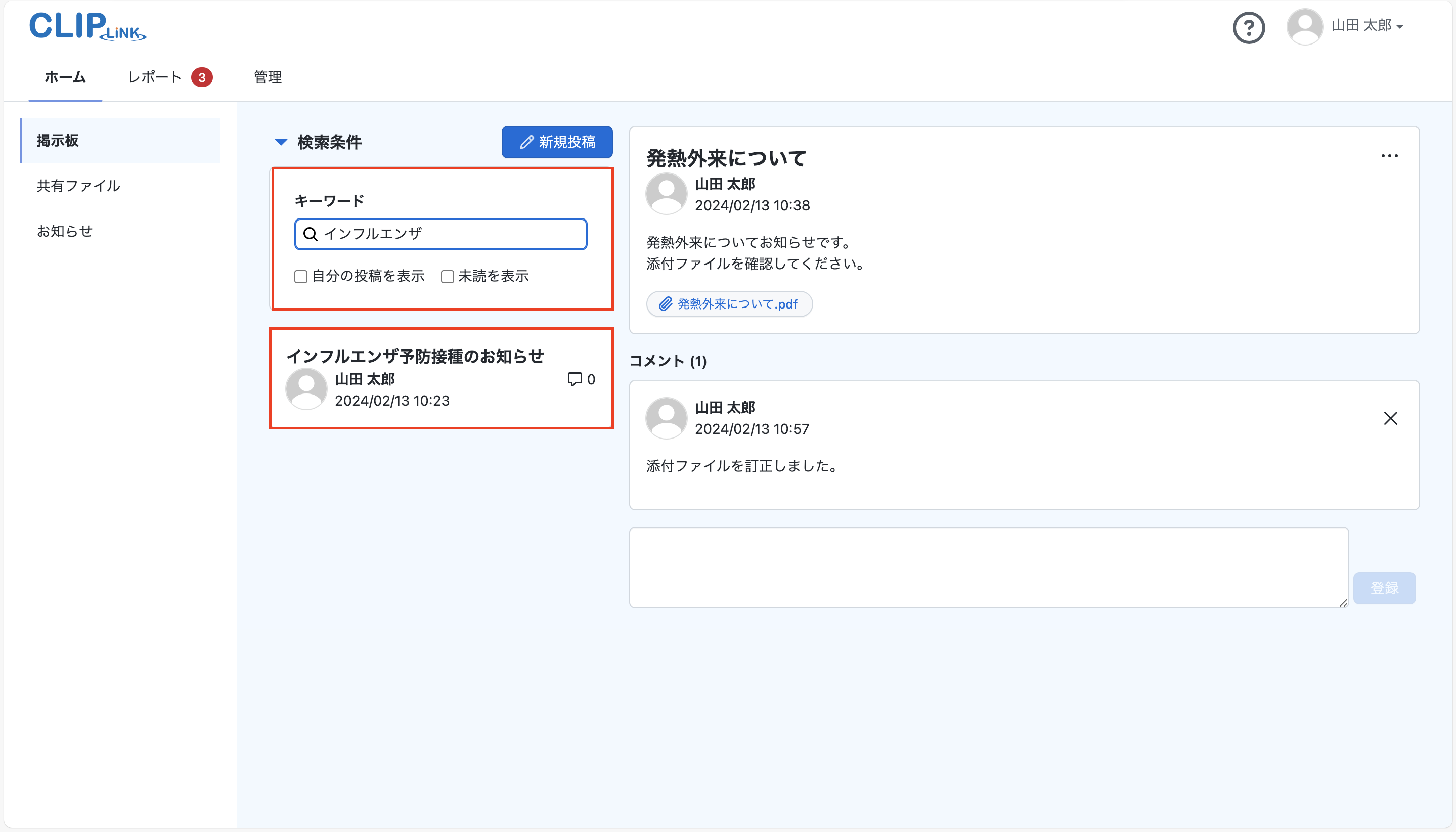This screenshot has width=1456, height=832.
Task: Open the インフルエンザ予防接種のお知らせ post
Action: (x=415, y=357)
